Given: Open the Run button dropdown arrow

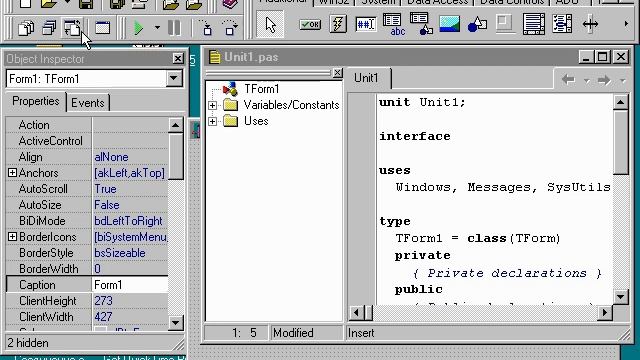Looking at the screenshot, I should pyautogui.click(x=157, y=28).
